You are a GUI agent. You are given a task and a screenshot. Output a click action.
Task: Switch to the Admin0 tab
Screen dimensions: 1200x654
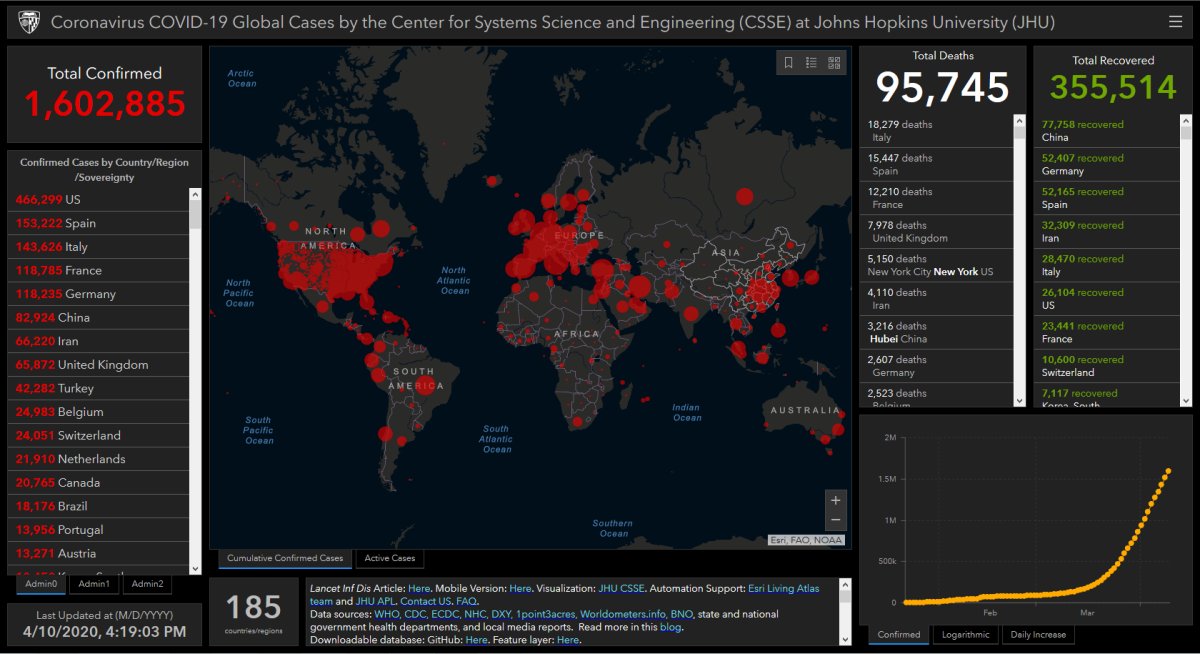coord(42,584)
